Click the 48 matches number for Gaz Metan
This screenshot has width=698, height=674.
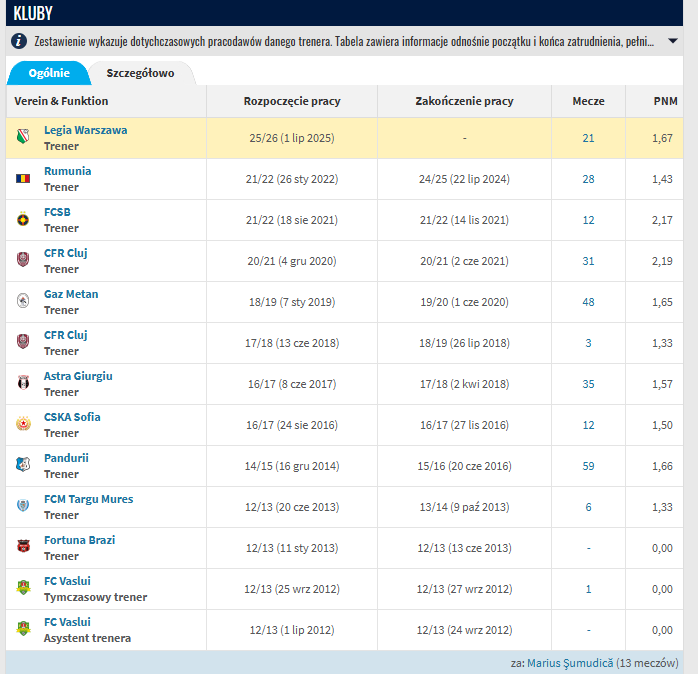click(x=588, y=302)
